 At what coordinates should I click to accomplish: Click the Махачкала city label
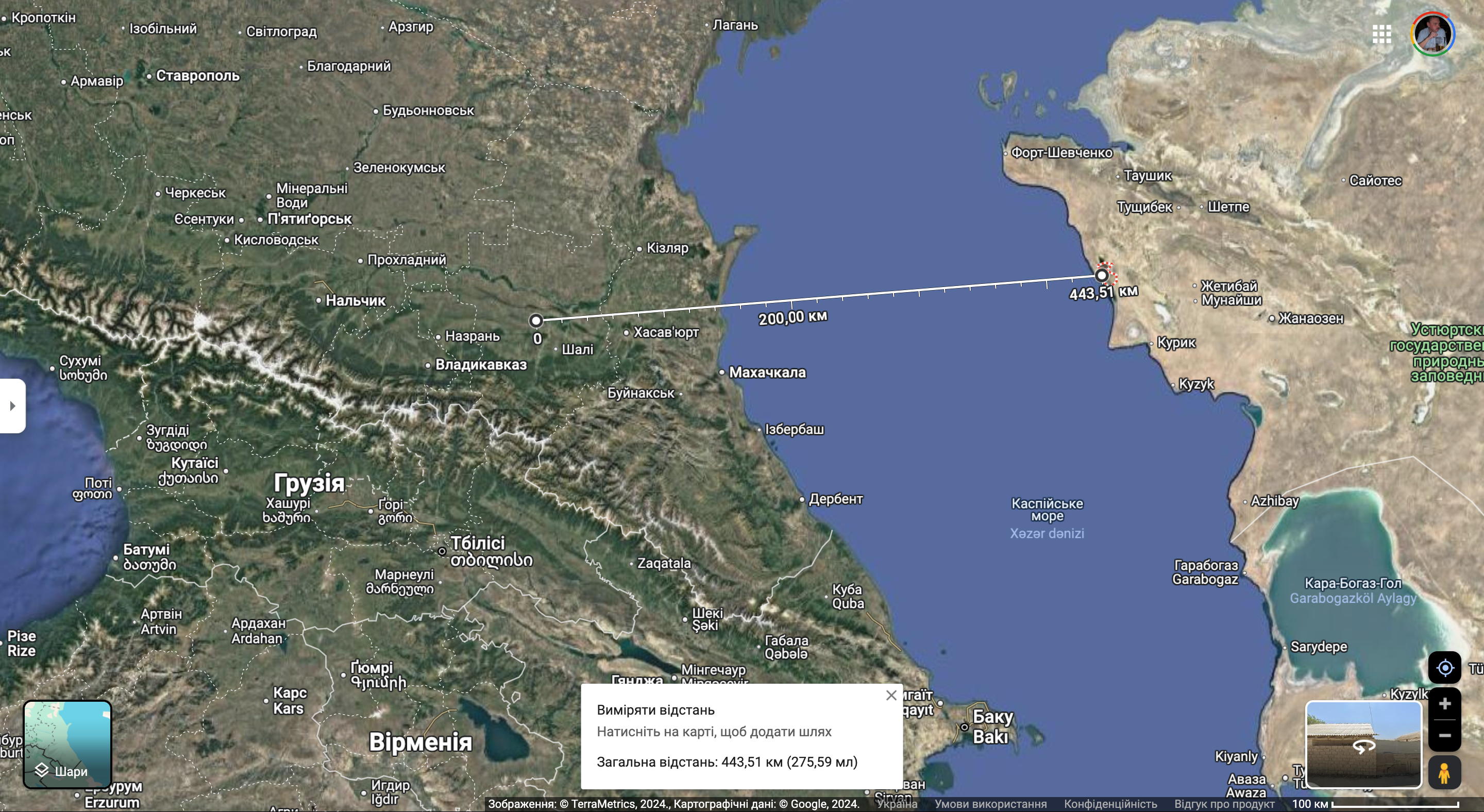click(767, 373)
